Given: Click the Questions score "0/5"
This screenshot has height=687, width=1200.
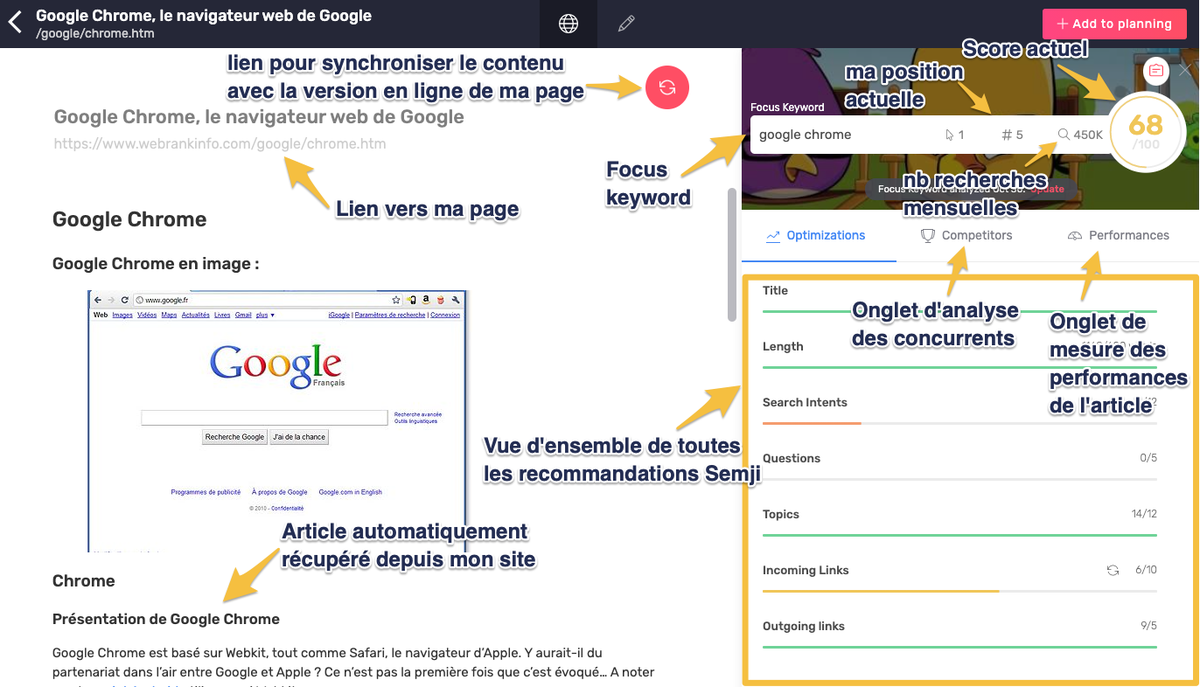Looking at the screenshot, I should click(1148, 458).
